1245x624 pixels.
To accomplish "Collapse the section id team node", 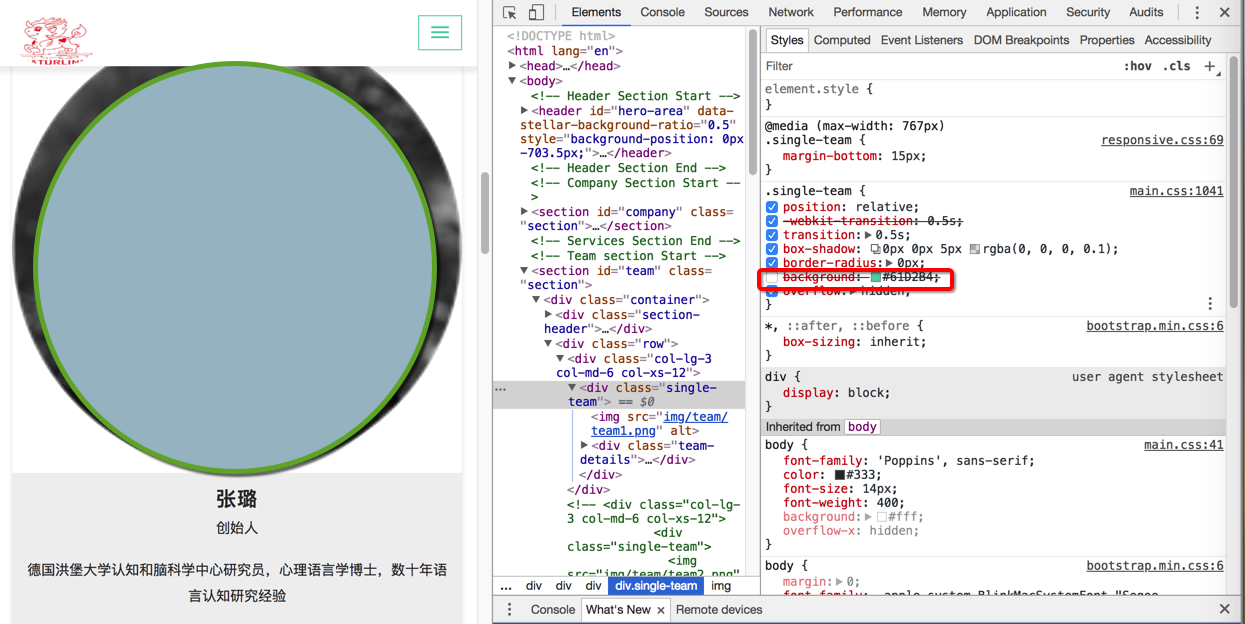I will pyautogui.click(x=524, y=271).
